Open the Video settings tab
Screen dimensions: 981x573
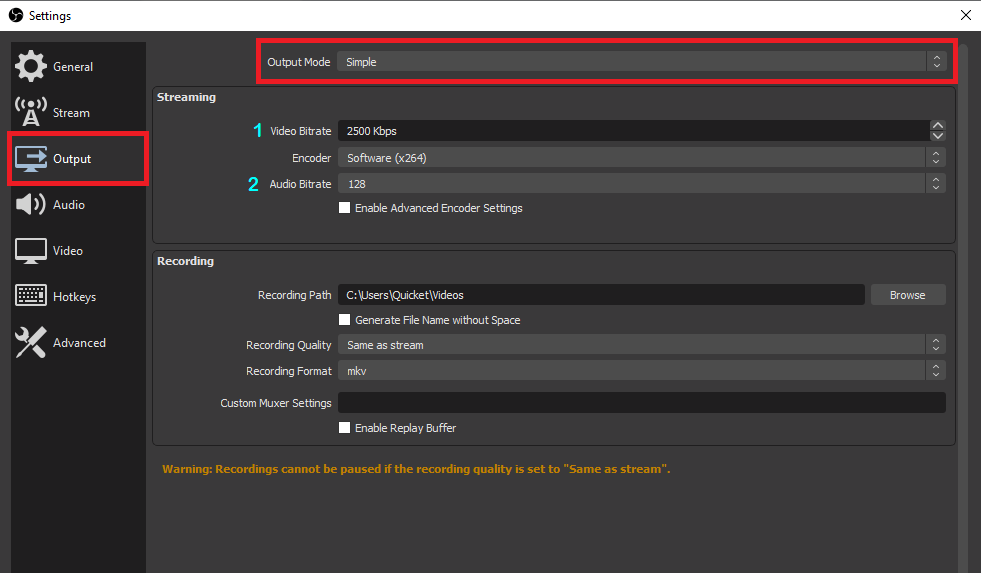[78, 251]
